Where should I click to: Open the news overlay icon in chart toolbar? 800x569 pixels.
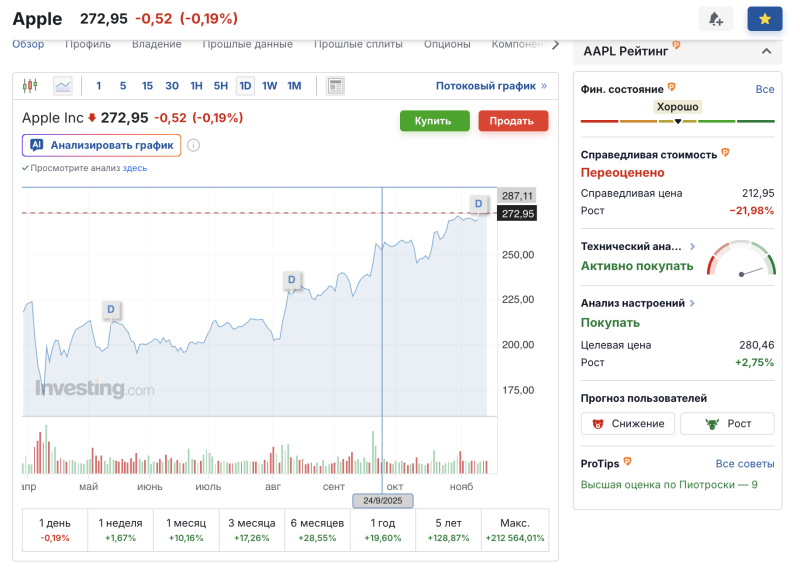(336, 86)
